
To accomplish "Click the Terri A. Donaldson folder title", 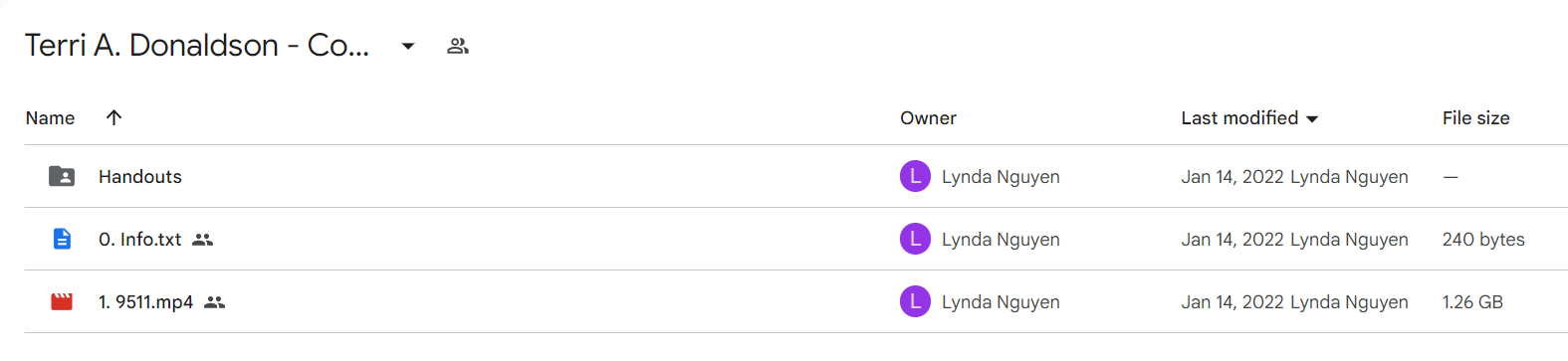I will pyautogui.click(x=197, y=46).
